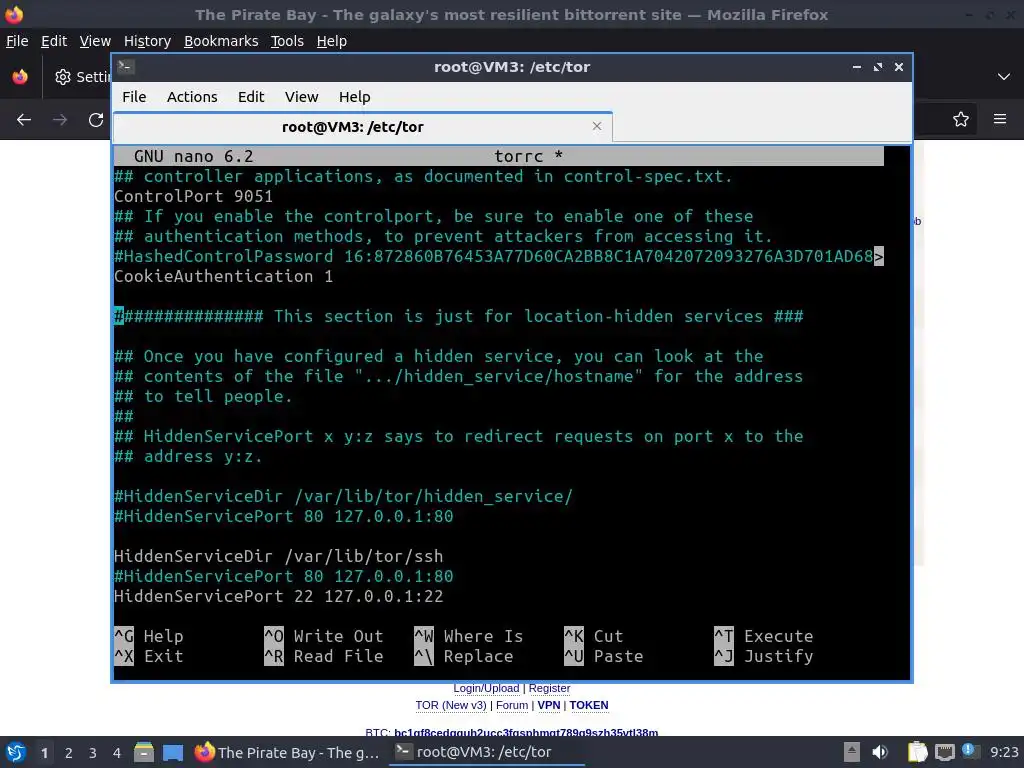
Task: Click the Firefox forward arrow
Action: (59, 120)
